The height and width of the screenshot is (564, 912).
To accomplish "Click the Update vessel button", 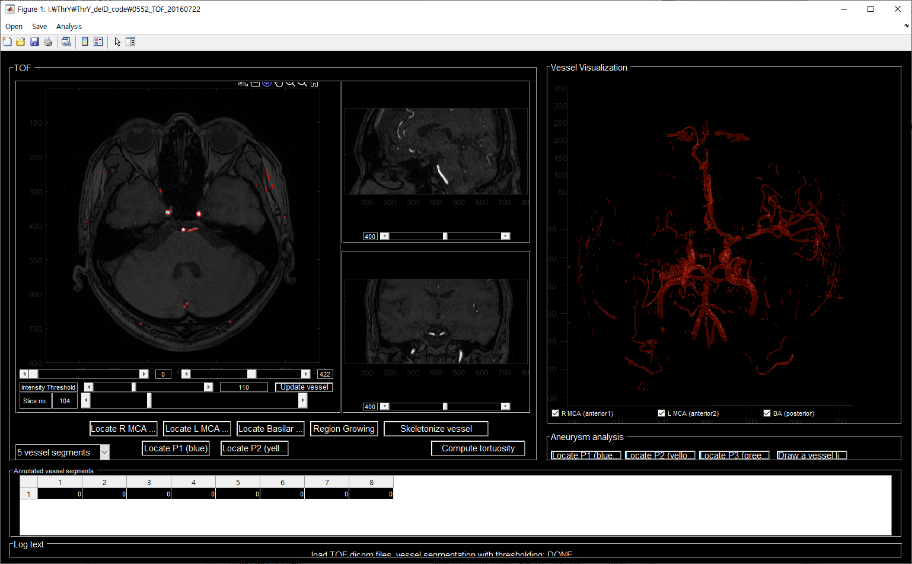I will pos(304,387).
